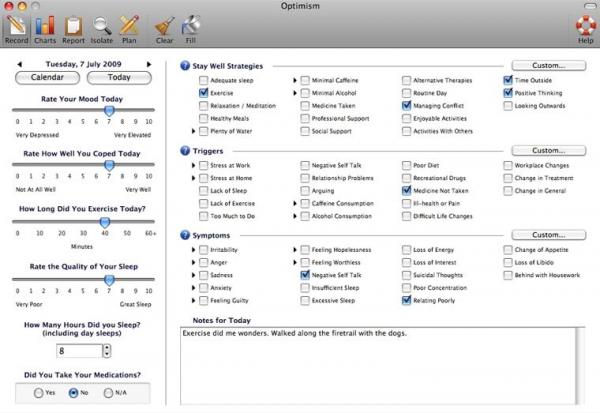Viewport: 600px width, 413px height.
Task: Check the Lack of Sleep trigger
Action: click(204, 191)
